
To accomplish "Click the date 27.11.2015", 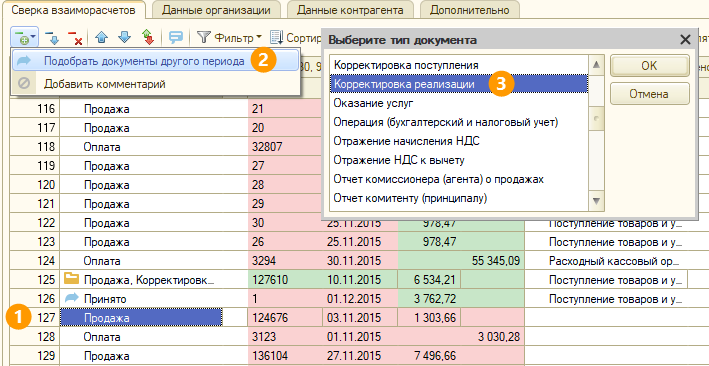I will [x=354, y=356].
